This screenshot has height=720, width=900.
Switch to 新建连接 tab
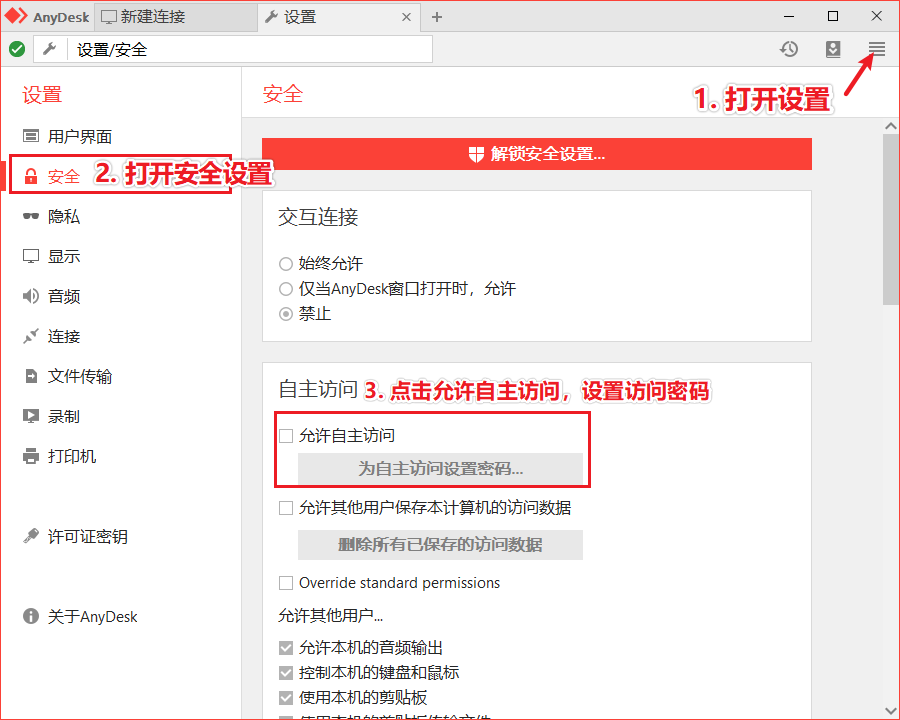(x=175, y=17)
